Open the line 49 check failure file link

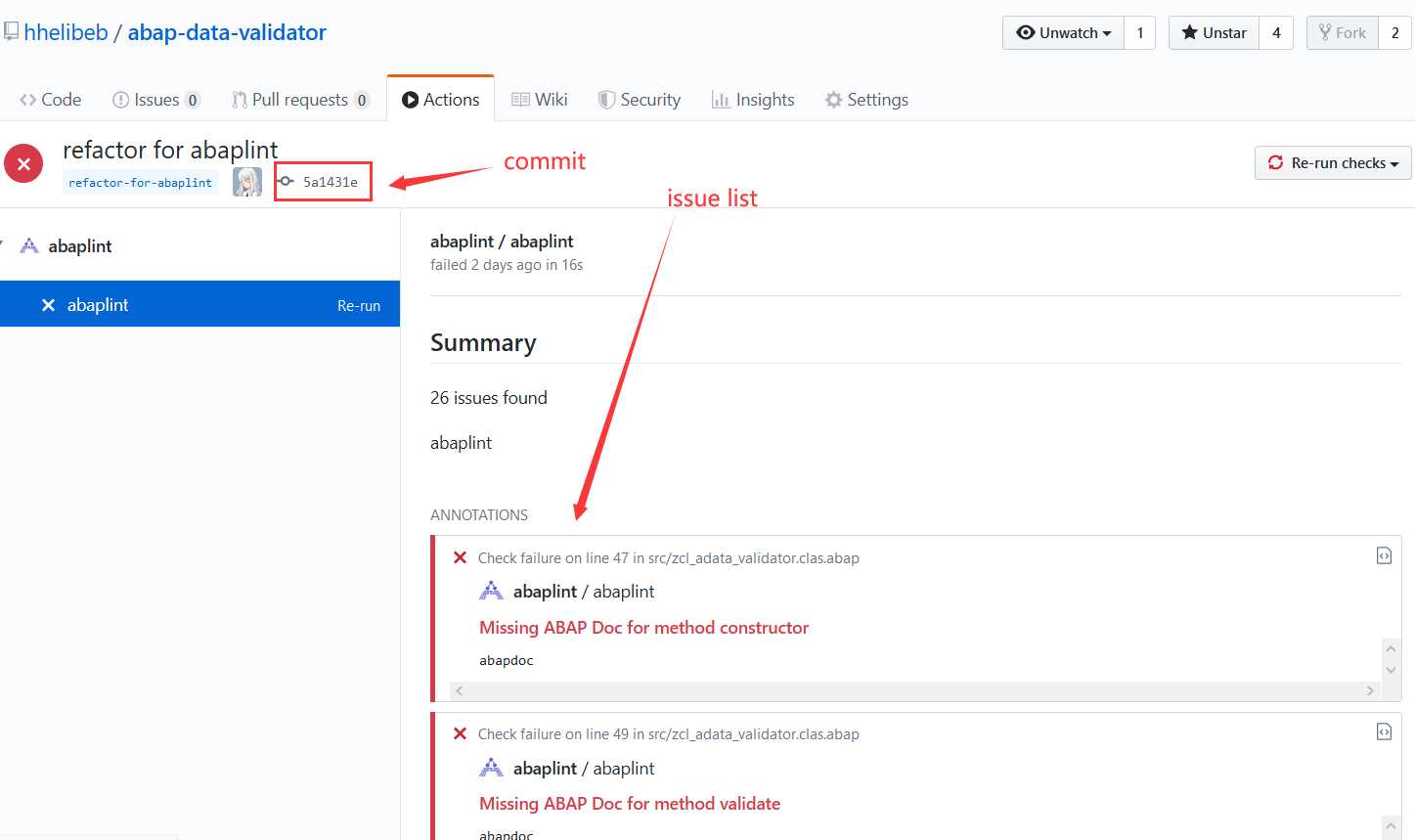point(669,734)
